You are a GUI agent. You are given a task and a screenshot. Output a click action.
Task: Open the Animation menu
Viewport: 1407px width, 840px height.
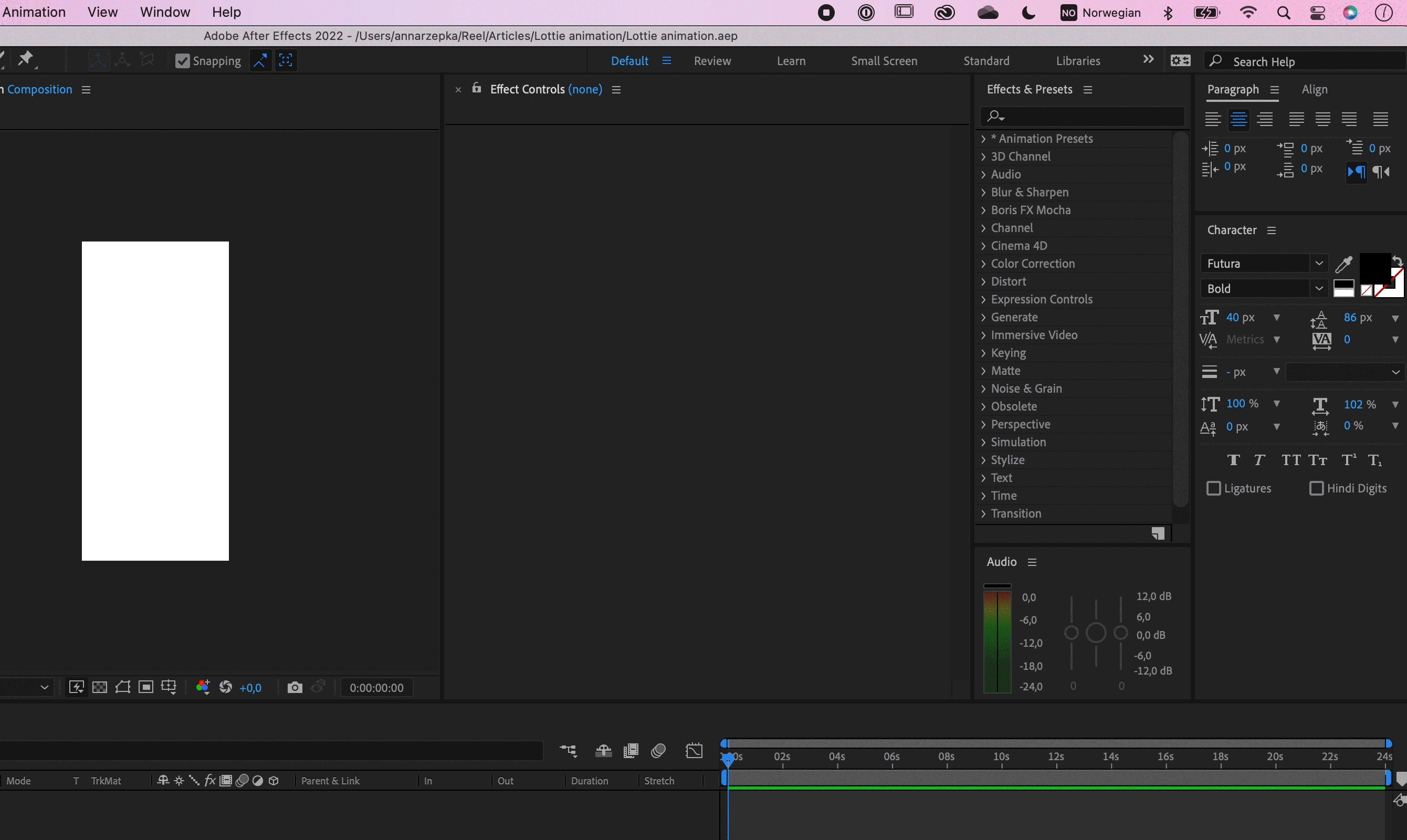pyautogui.click(x=34, y=12)
